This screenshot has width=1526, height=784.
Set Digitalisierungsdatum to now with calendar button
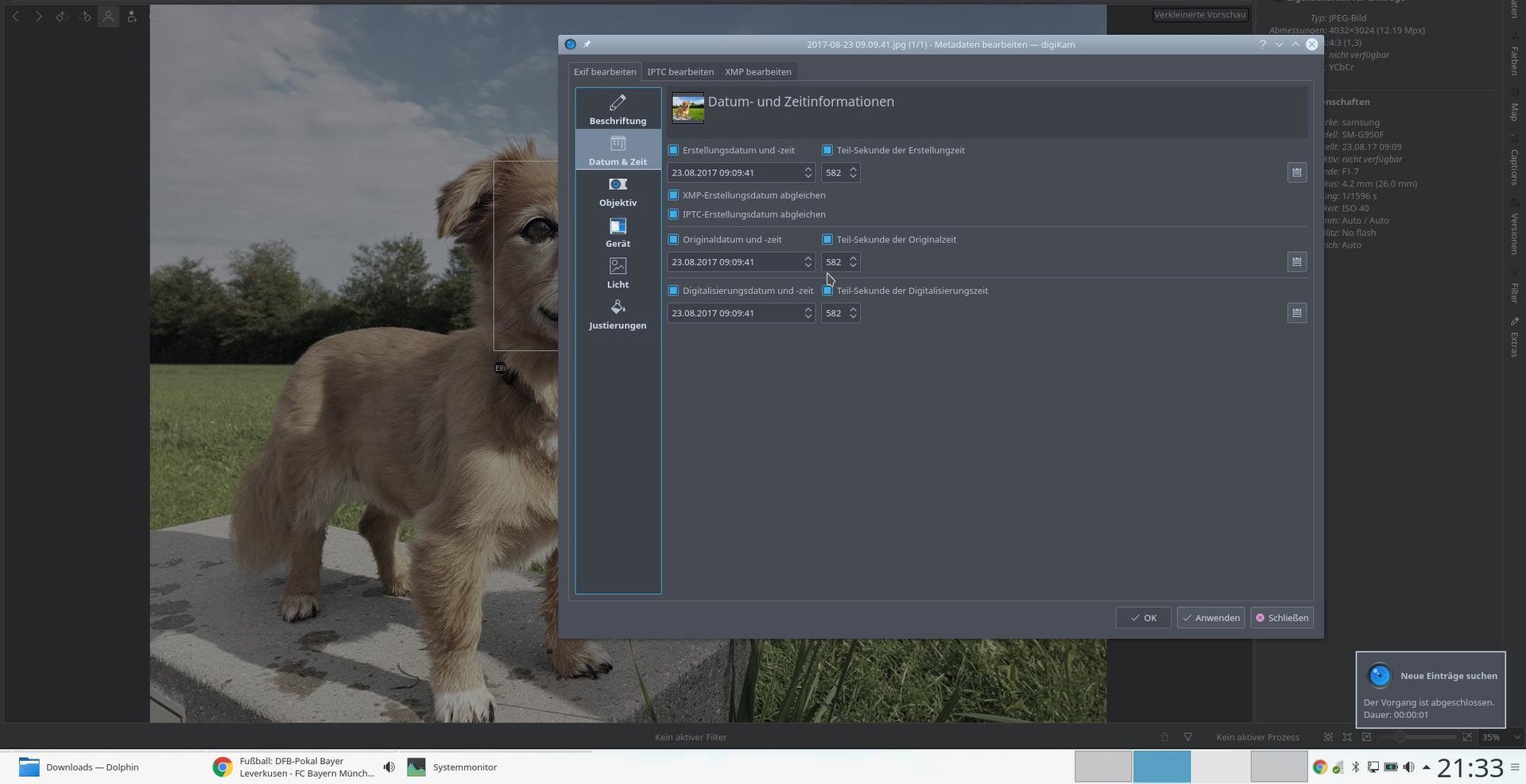(1296, 313)
